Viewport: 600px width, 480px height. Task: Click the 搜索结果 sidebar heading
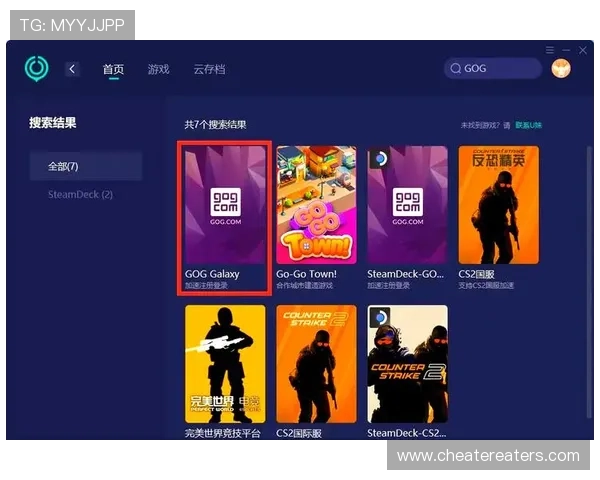tap(53, 123)
